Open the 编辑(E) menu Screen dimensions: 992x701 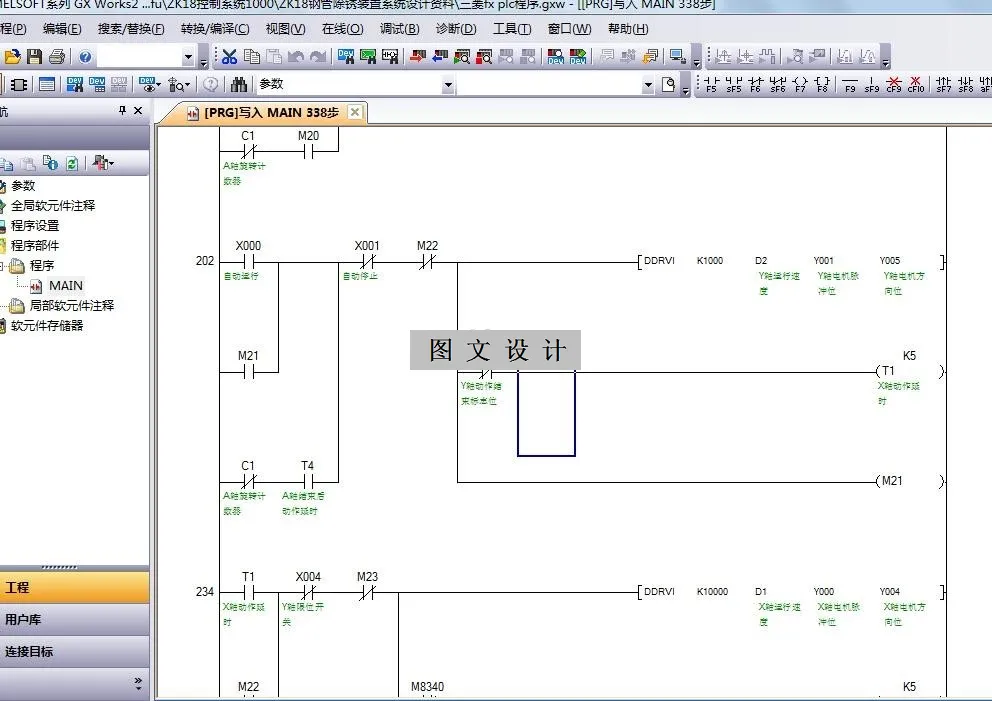[x=62, y=29]
